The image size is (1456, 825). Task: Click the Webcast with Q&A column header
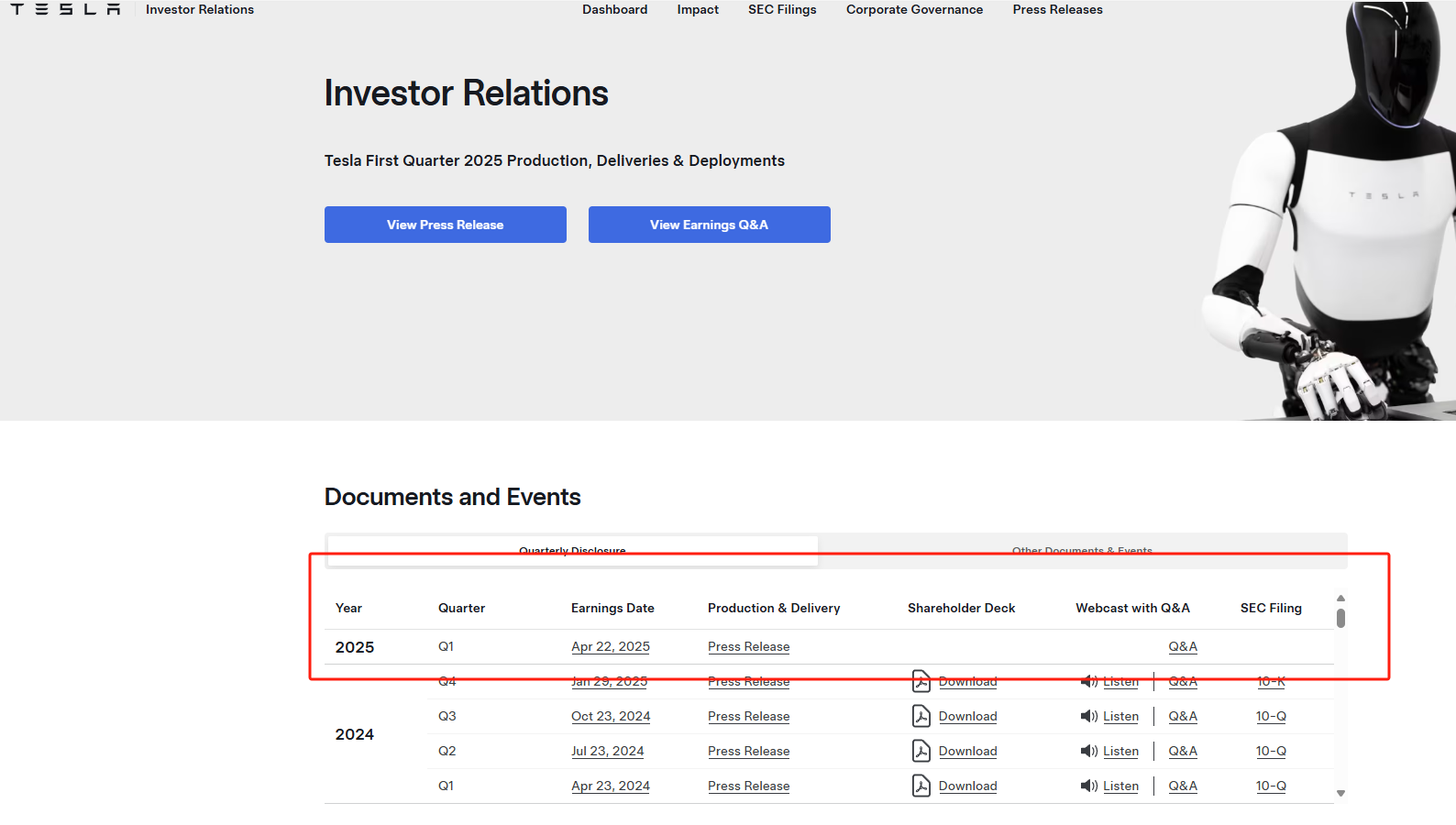click(x=1132, y=608)
